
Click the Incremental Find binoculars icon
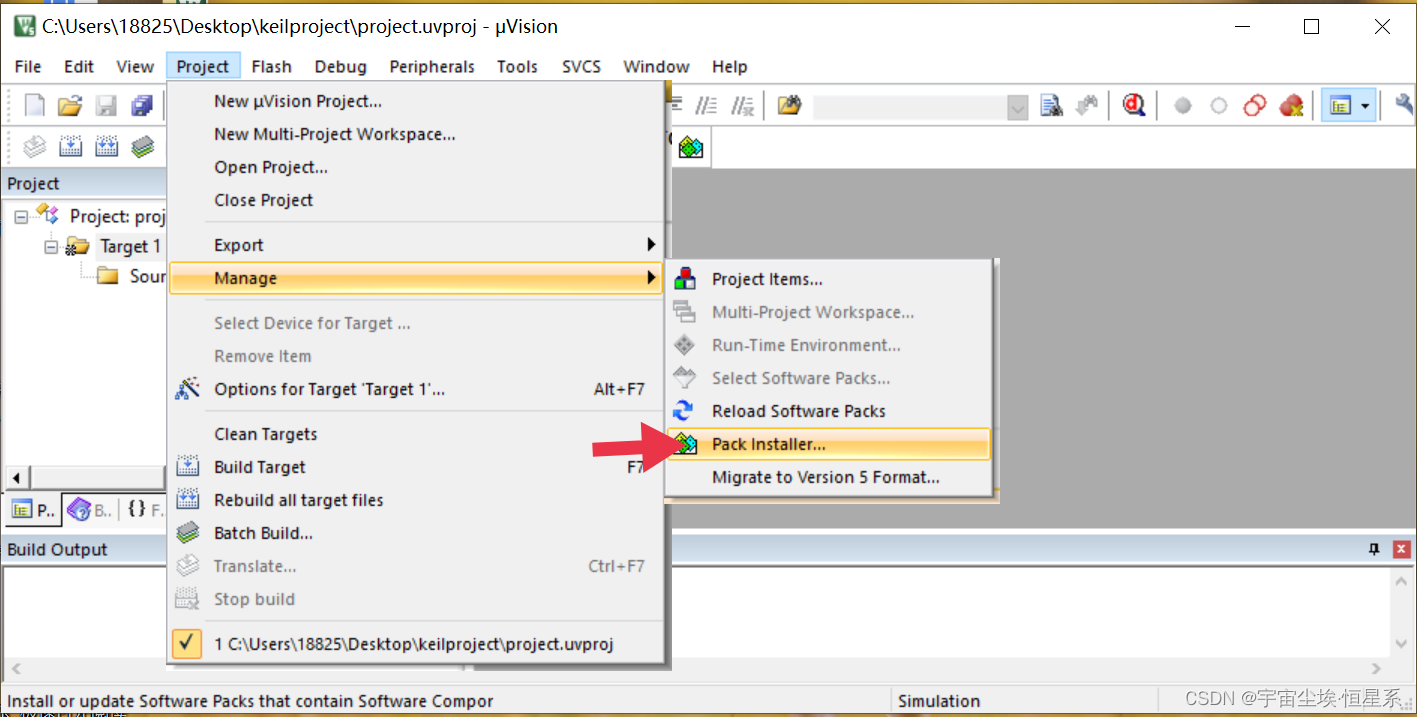coord(1087,105)
